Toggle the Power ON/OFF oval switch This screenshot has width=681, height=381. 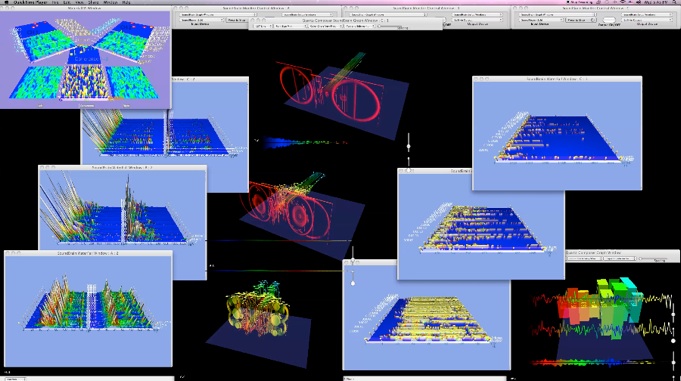[609, 20]
